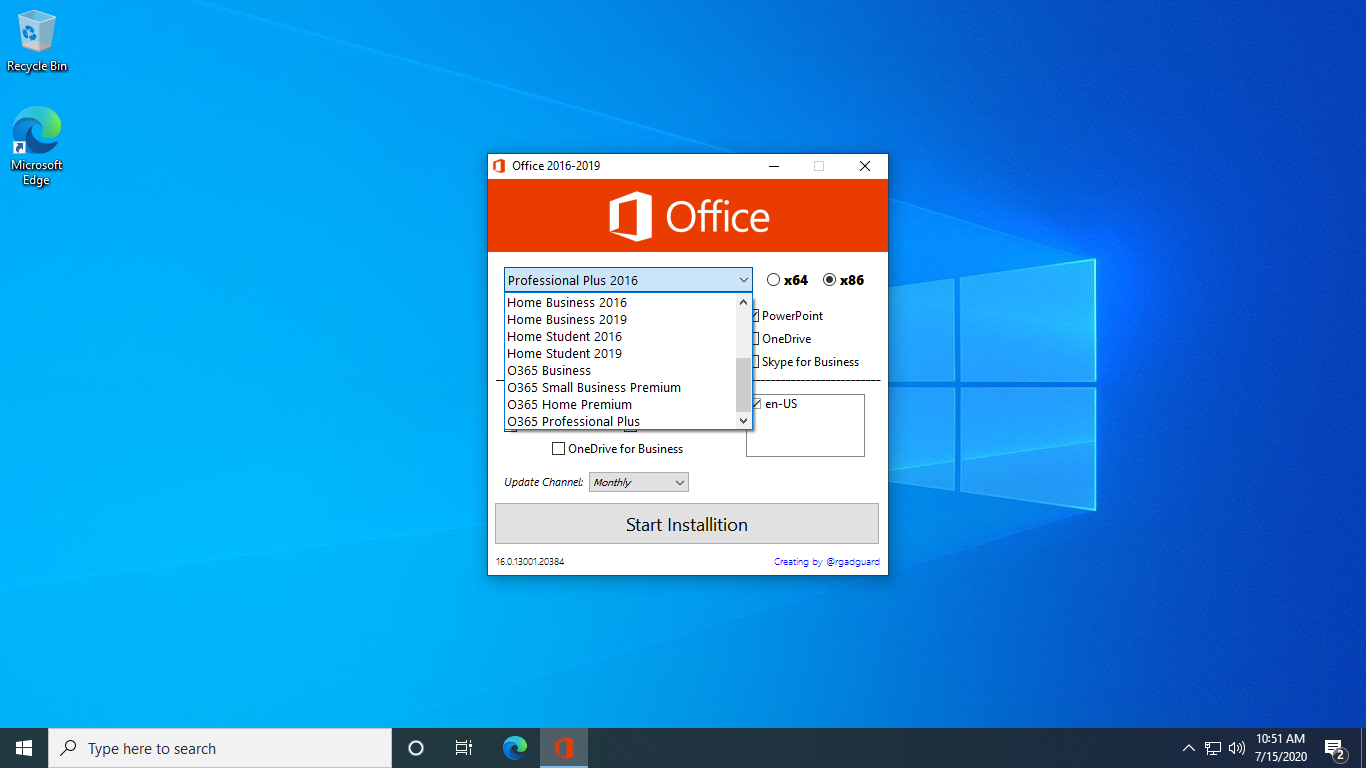Open the Update Channel Monthly dropdown
This screenshot has height=768, width=1366.
tap(639, 482)
